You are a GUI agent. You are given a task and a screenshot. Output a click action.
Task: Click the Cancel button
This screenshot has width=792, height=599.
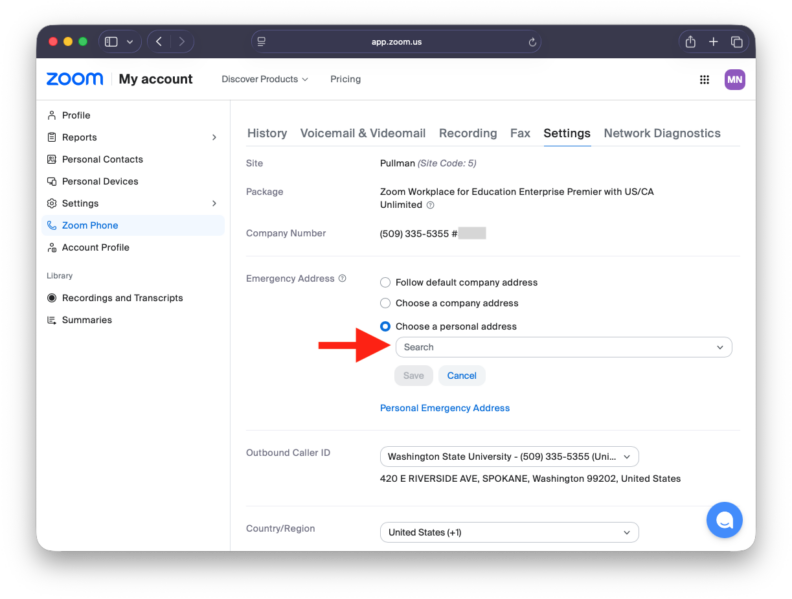point(462,375)
